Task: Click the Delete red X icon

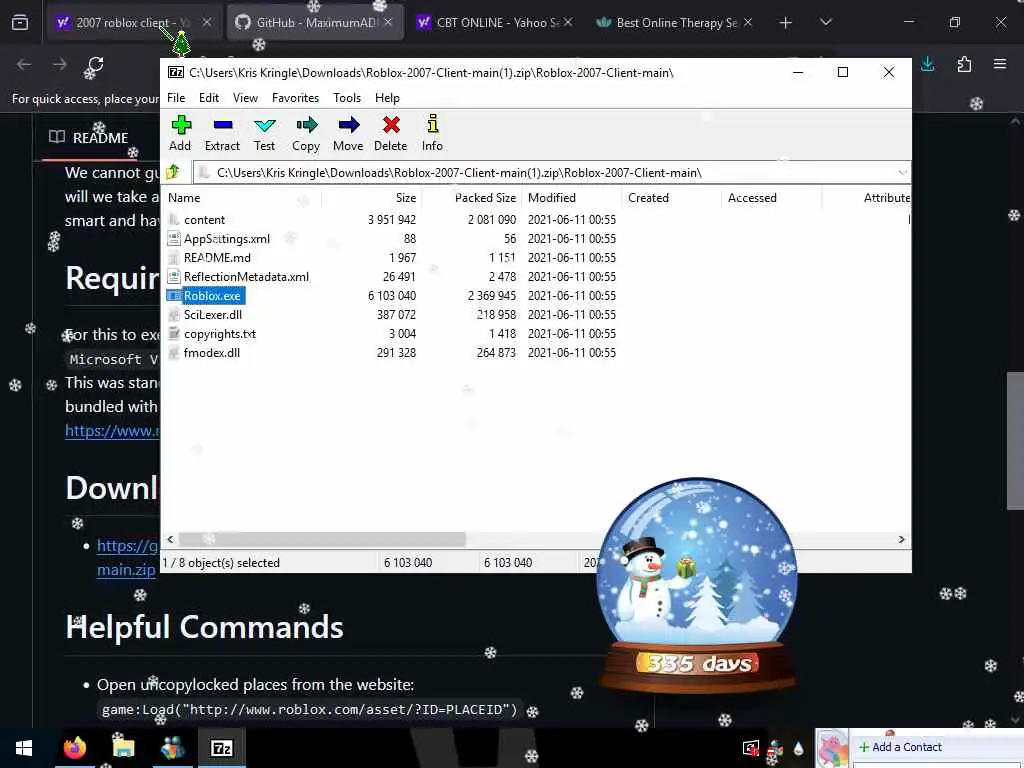Action: tap(391, 125)
